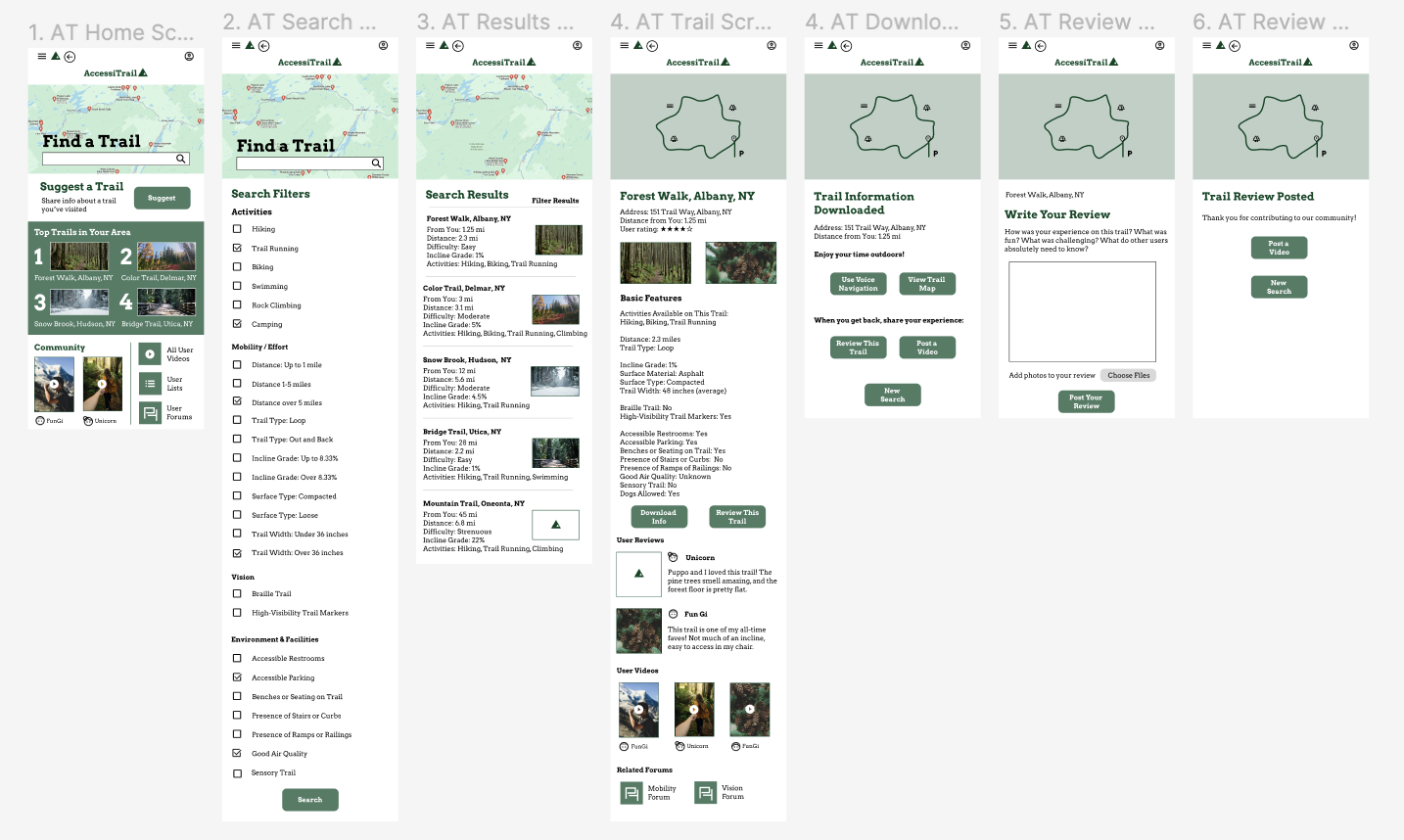The image size is (1404, 840).
Task: Click the review text box under Write Your Review
Action: click(1082, 312)
